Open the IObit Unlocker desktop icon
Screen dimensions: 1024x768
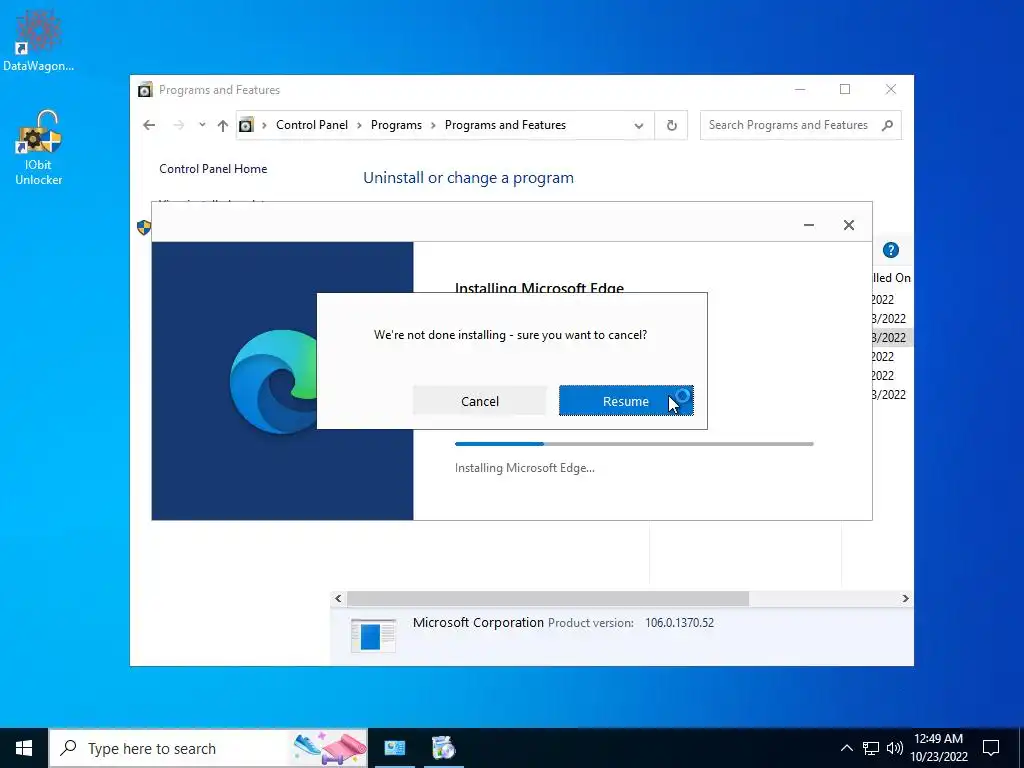click(x=38, y=148)
